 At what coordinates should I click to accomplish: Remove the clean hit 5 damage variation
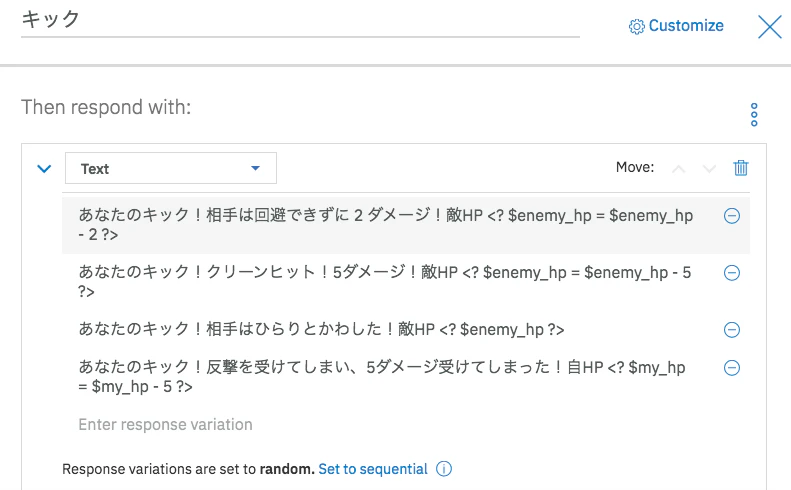point(731,273)
